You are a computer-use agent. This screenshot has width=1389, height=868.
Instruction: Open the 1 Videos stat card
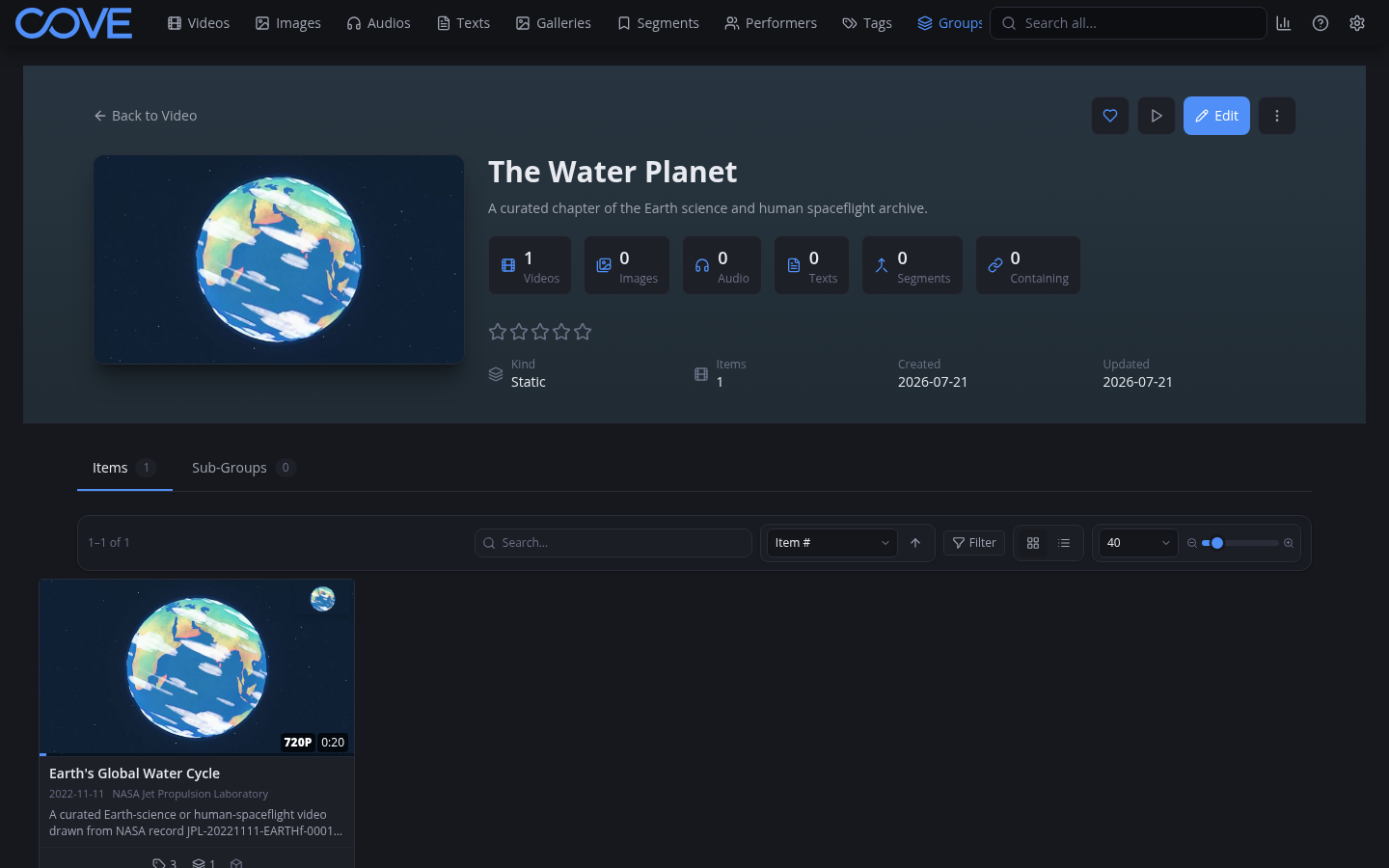(x=530, y=265)
